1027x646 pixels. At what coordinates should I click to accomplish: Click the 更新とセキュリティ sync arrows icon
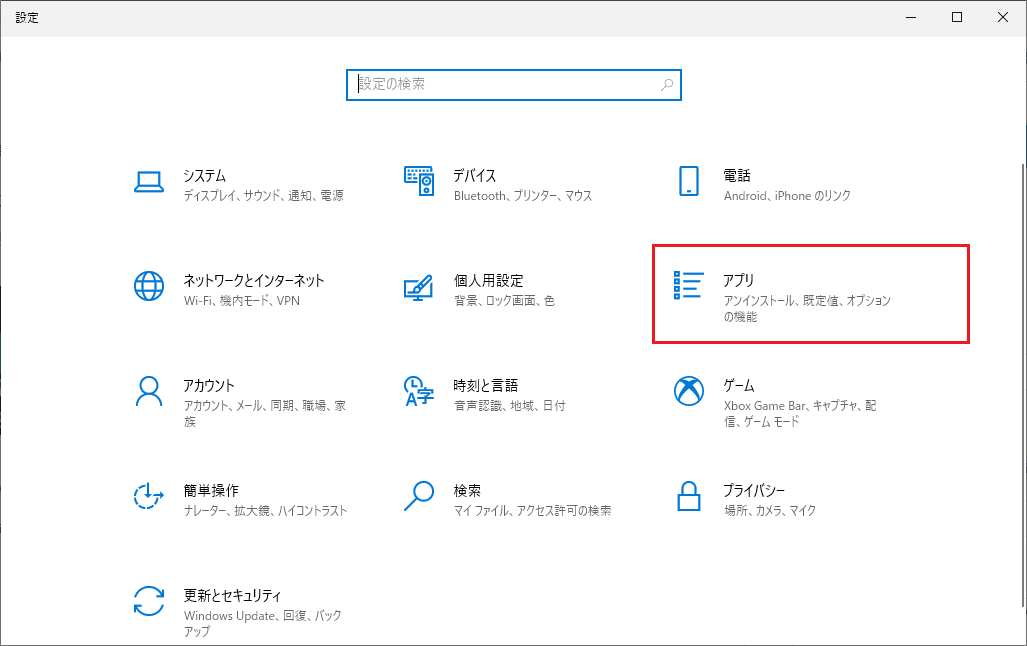[x=148, y=601]
